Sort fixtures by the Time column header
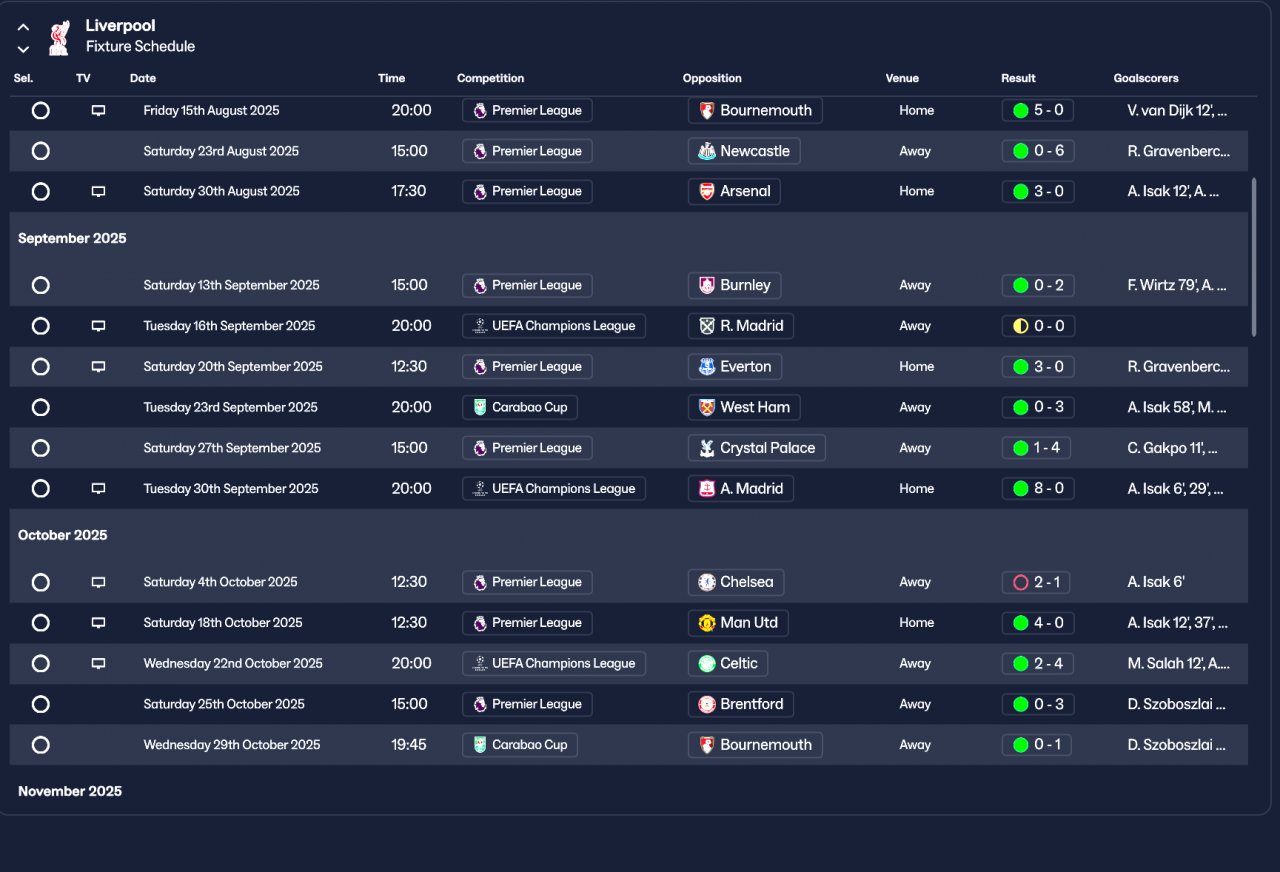The image size is (1280, 872). point(392,78)
